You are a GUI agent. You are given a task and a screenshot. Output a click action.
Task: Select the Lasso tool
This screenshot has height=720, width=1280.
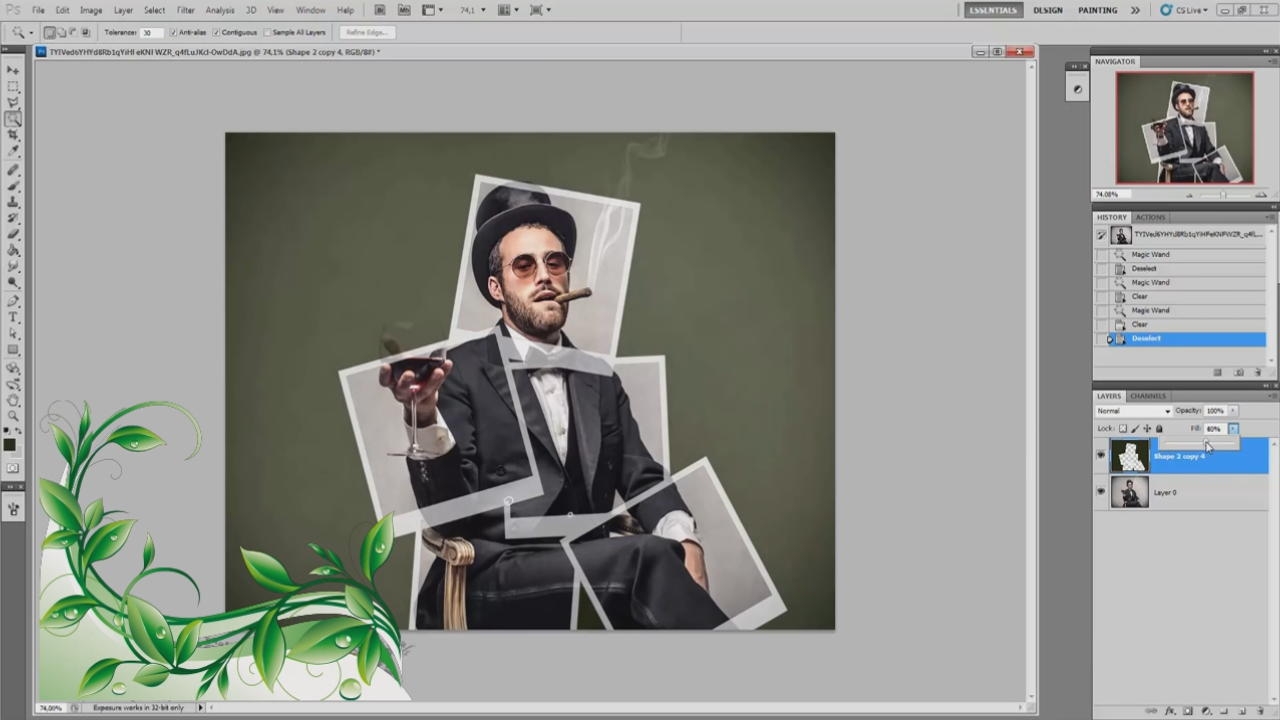[13, 102]
